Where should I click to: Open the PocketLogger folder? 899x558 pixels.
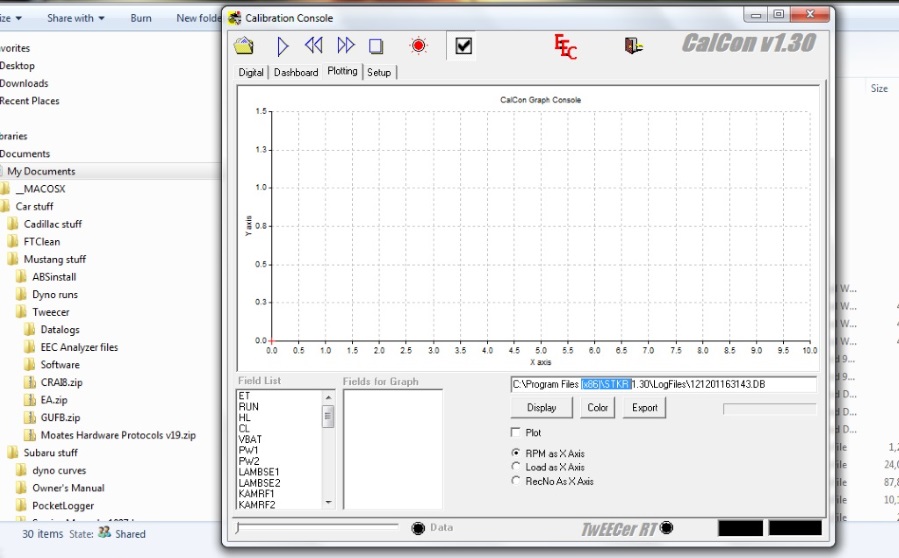(x=63, y=506)
